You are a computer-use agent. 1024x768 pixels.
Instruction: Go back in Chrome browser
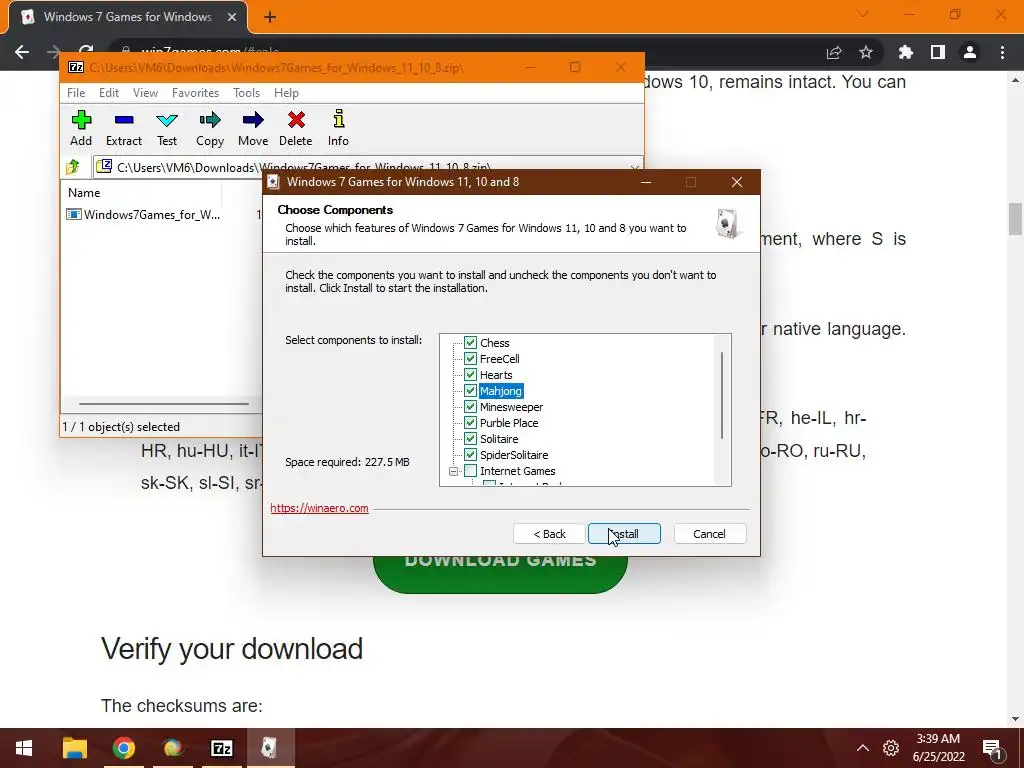pos(22,52)
